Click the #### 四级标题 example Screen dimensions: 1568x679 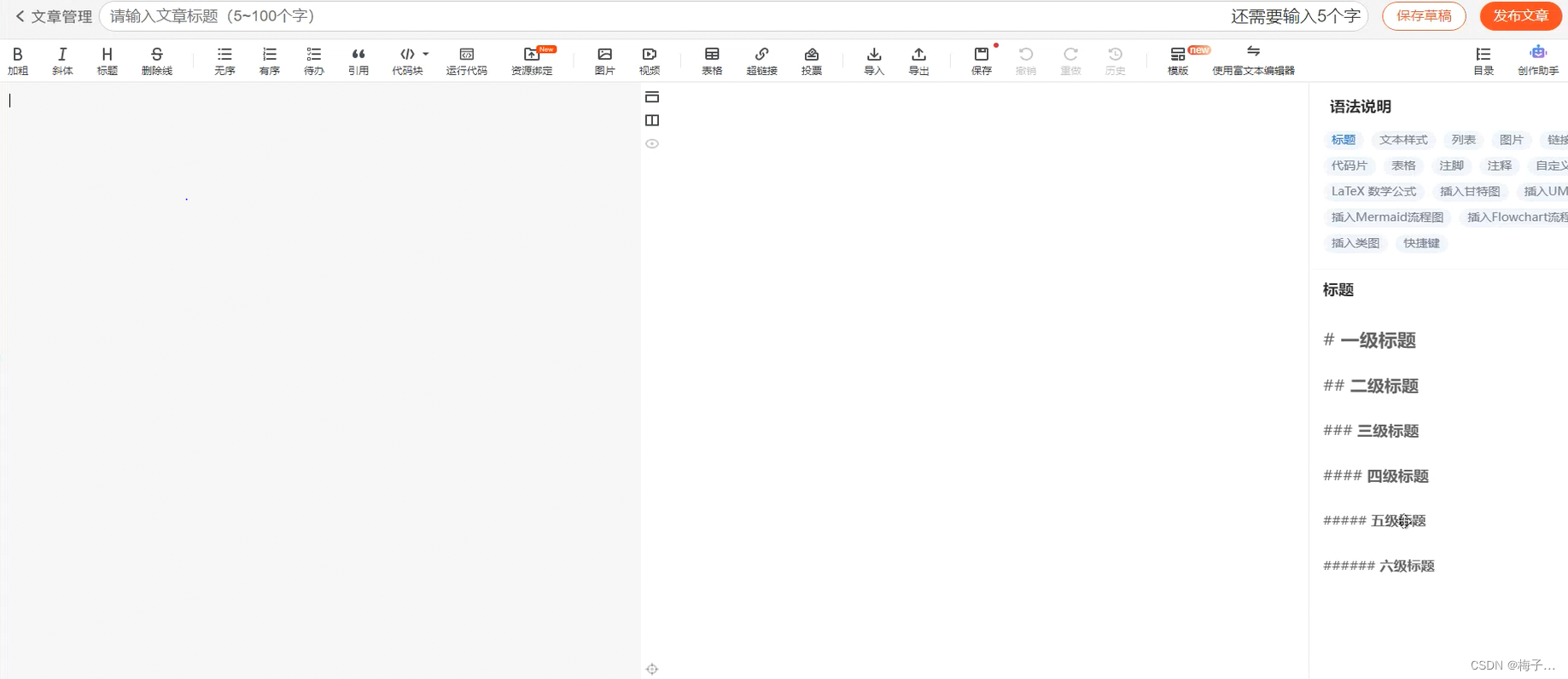pos(1376,476)
